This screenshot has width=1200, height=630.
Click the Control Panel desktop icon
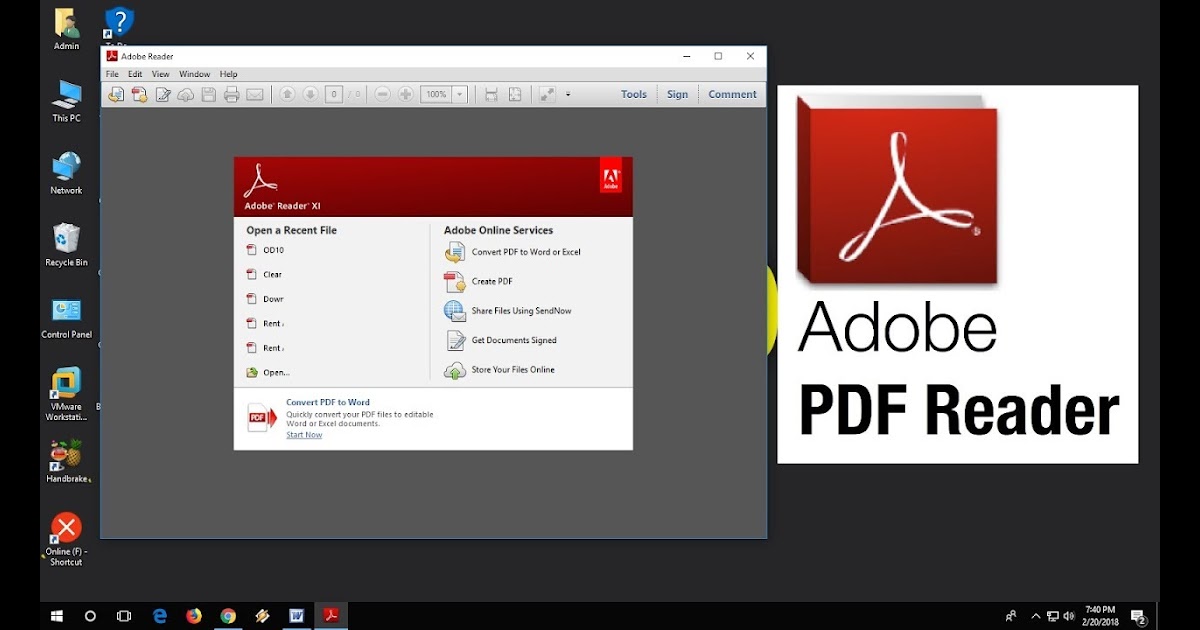point(67,318)
